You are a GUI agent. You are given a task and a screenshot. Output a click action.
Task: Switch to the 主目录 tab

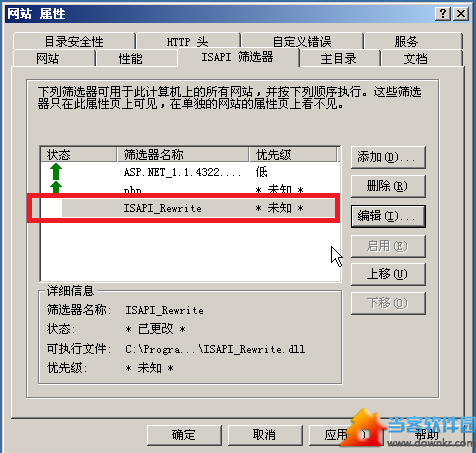340,58
